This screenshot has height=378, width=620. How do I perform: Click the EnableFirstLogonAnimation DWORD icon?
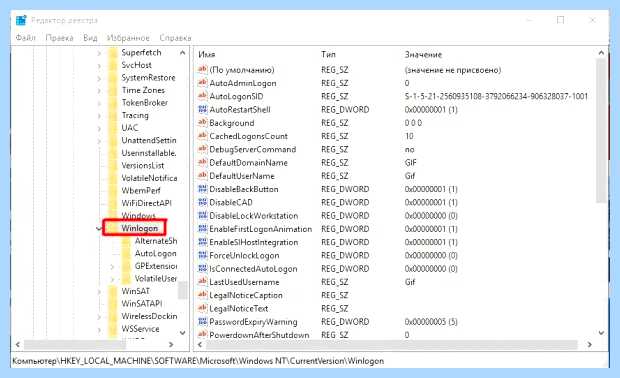tap(202, 229)
